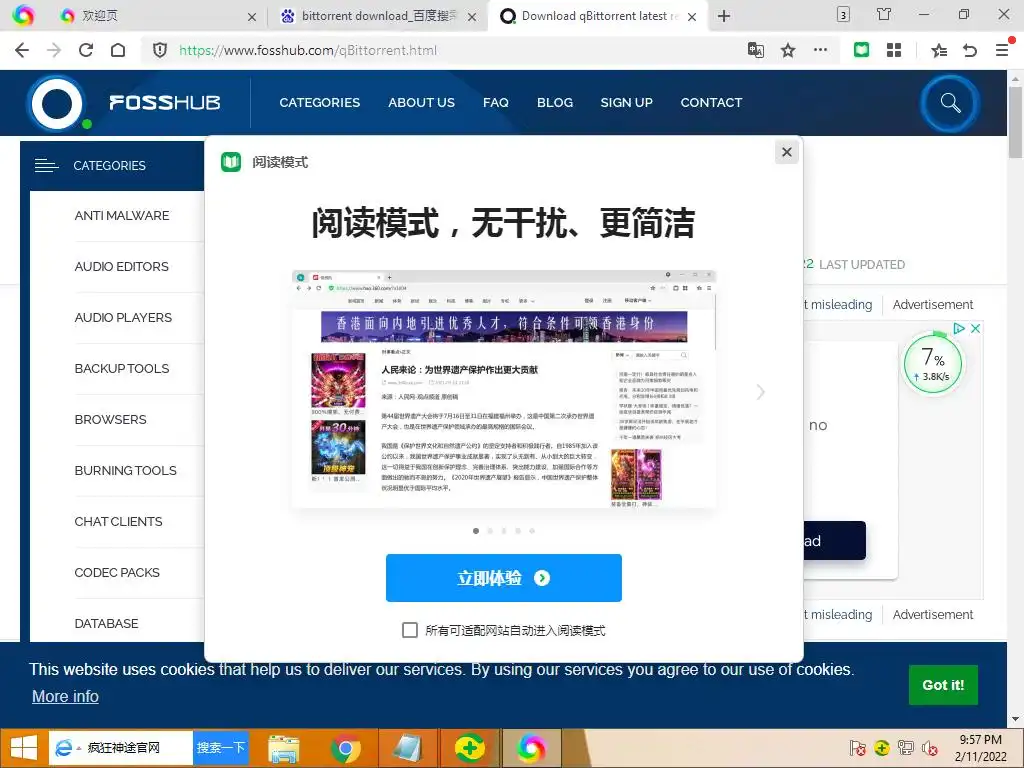Close the Download qBittorrent tab
This screenshot has width=1024, height=768.
click(x=692, y=17)
